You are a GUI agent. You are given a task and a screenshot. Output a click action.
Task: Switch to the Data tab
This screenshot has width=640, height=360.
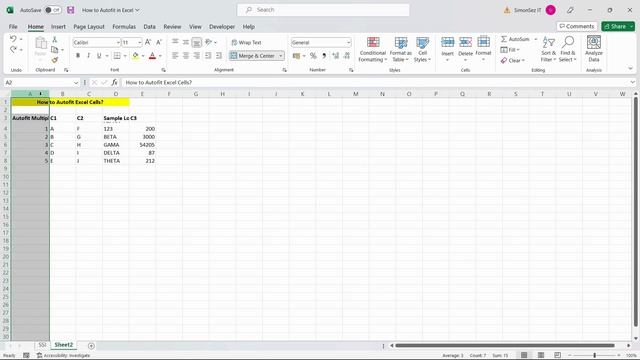149,27
